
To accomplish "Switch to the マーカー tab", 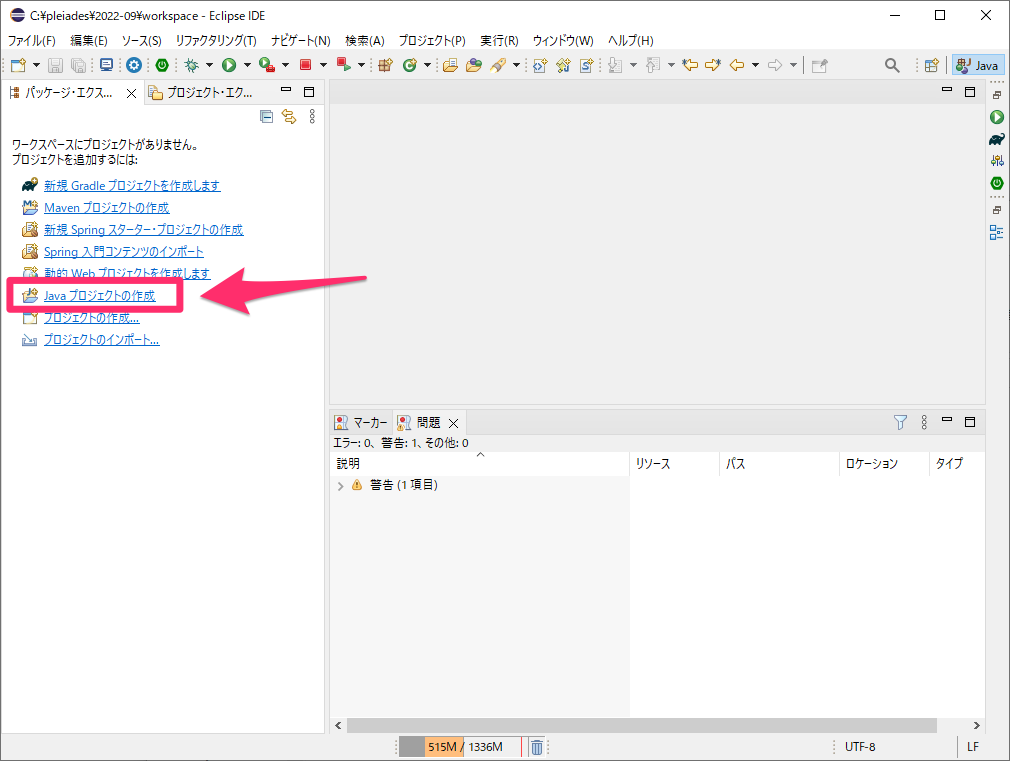I will pos(361,423).
